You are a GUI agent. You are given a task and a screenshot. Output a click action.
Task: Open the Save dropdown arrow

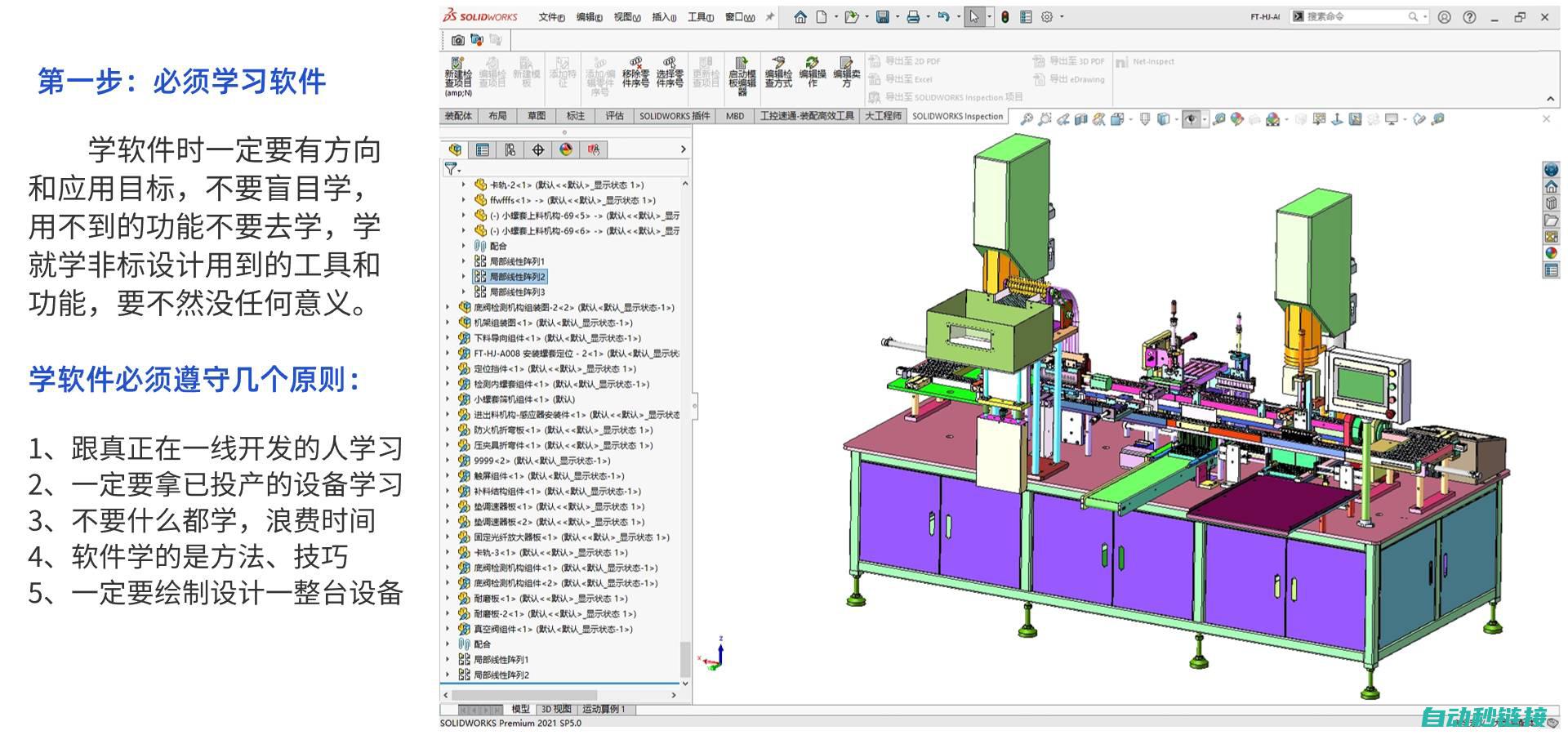[x=896, y=16]
